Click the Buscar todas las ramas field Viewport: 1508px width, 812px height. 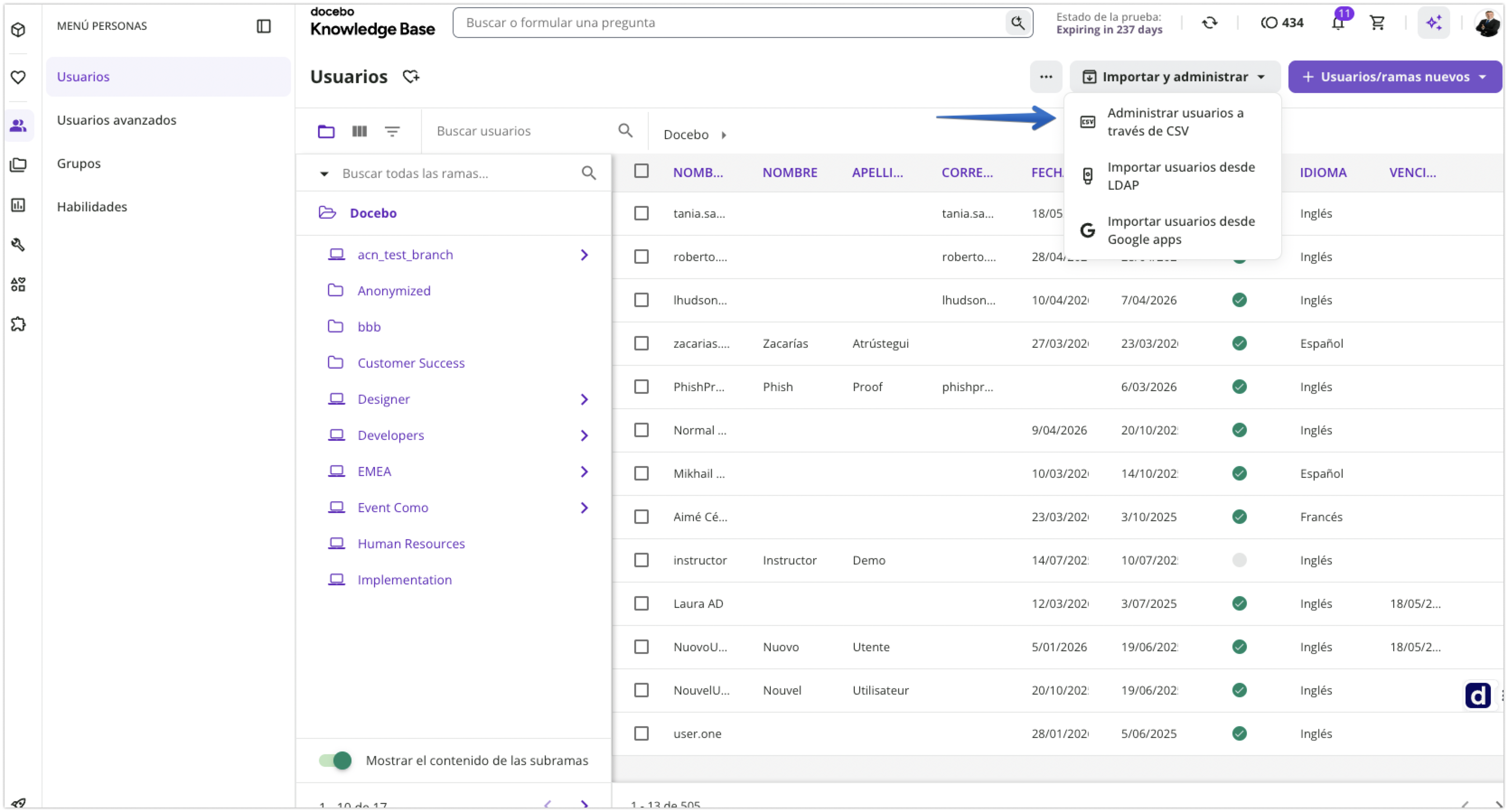(457, 173)
